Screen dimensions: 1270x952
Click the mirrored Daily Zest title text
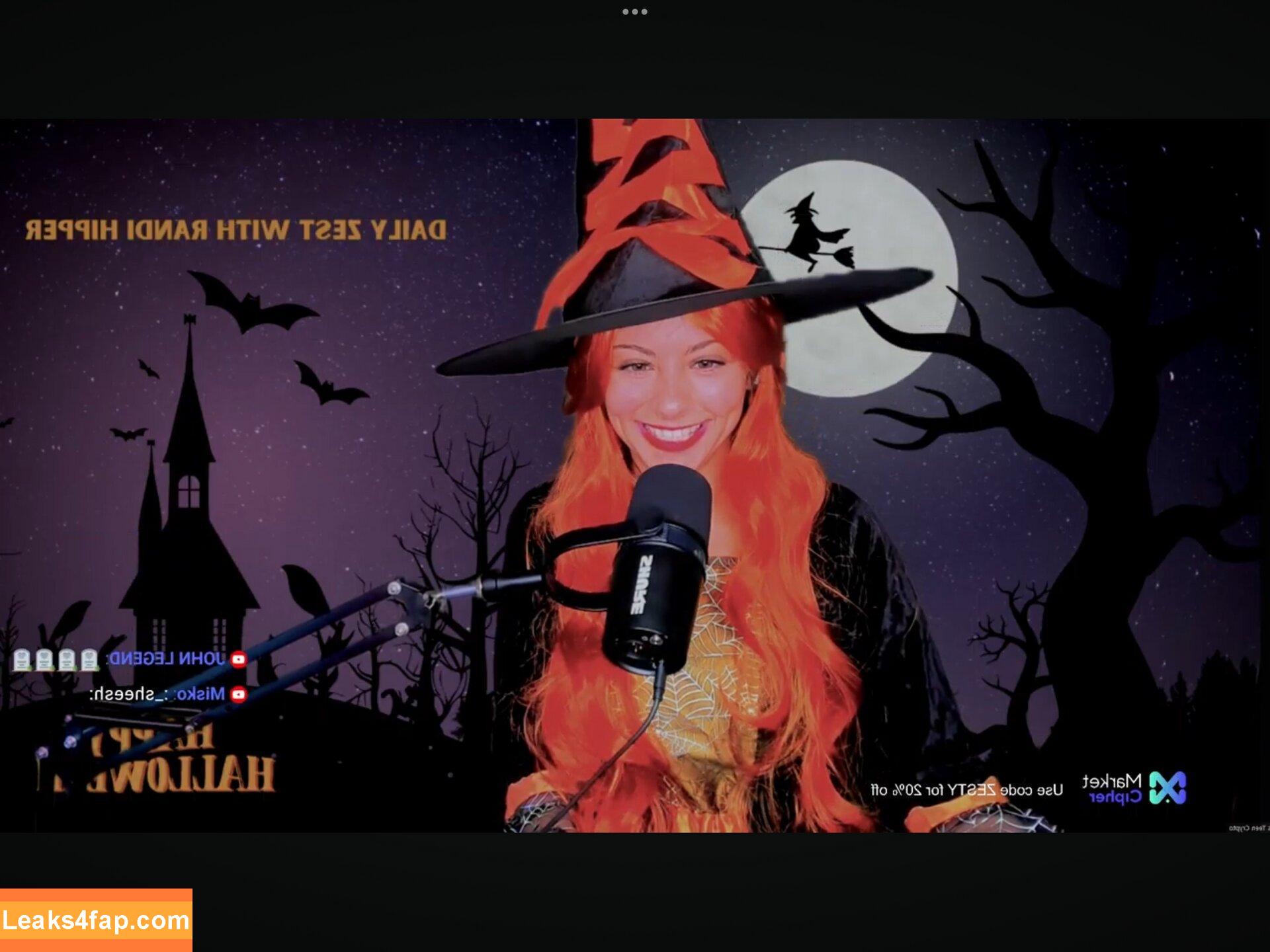coord(235,230)
